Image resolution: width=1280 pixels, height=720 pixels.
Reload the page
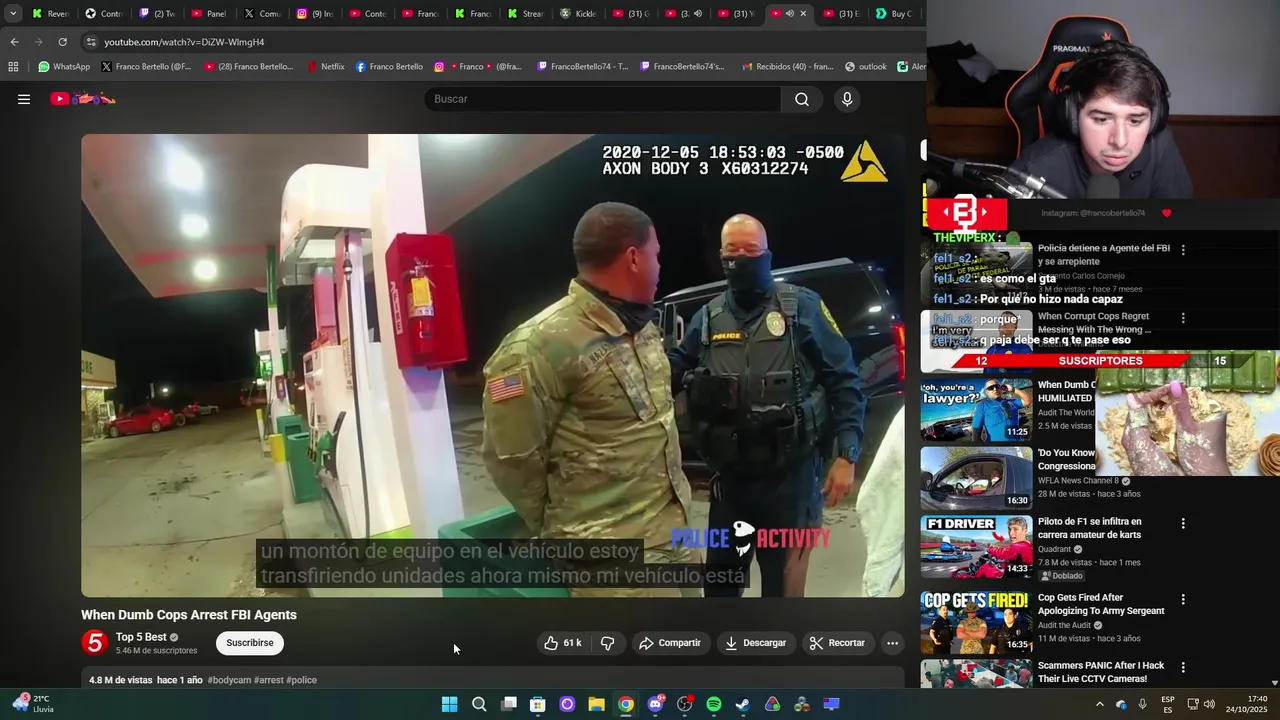[x=62, y=42]
